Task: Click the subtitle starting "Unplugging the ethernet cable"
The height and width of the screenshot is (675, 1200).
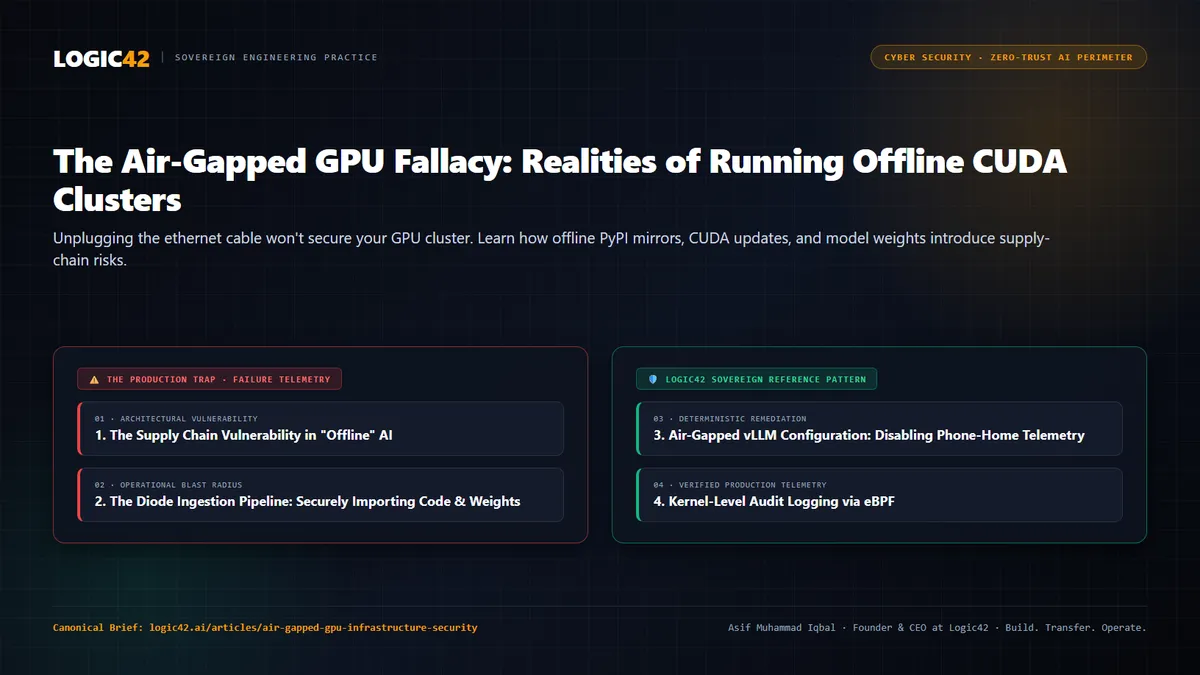Action: (x=551, y=249)
